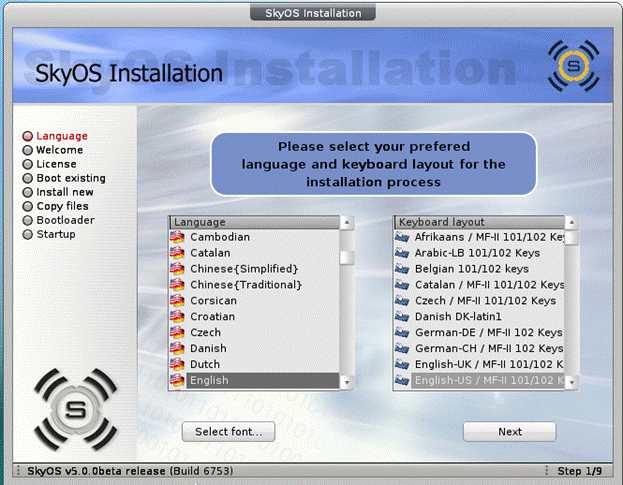Click keyboard icon beside Belgian layout

tap(402, 269)
